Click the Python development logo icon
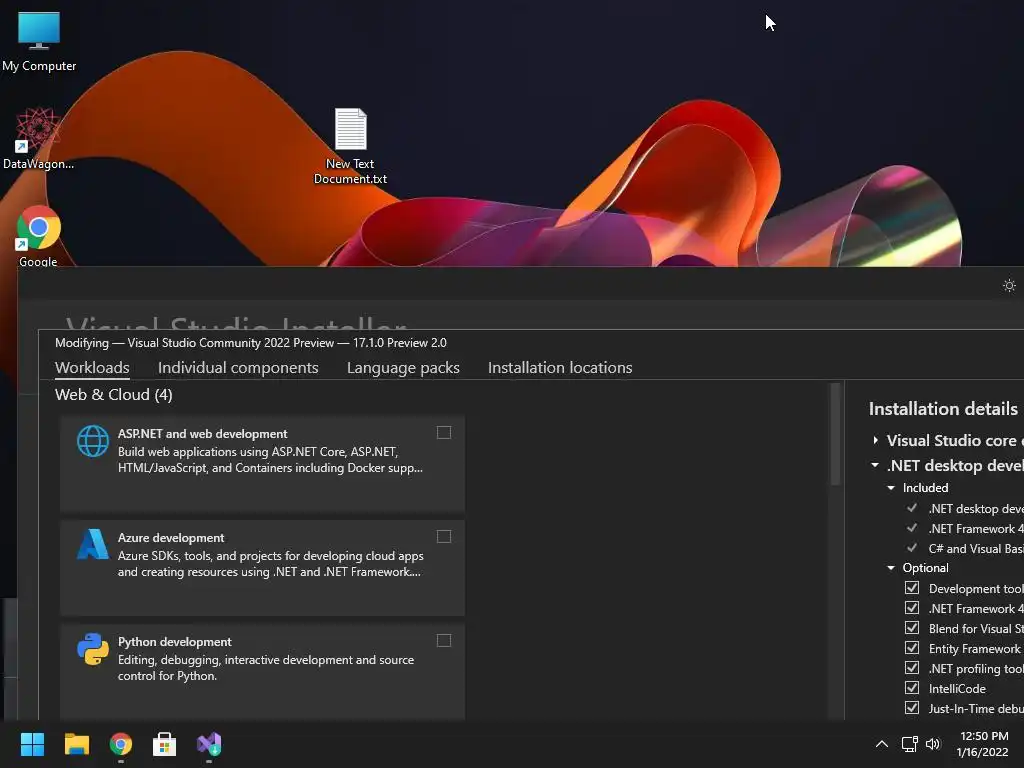The width and height of the screenshot is (1024, 768). (x=93, y=649)
